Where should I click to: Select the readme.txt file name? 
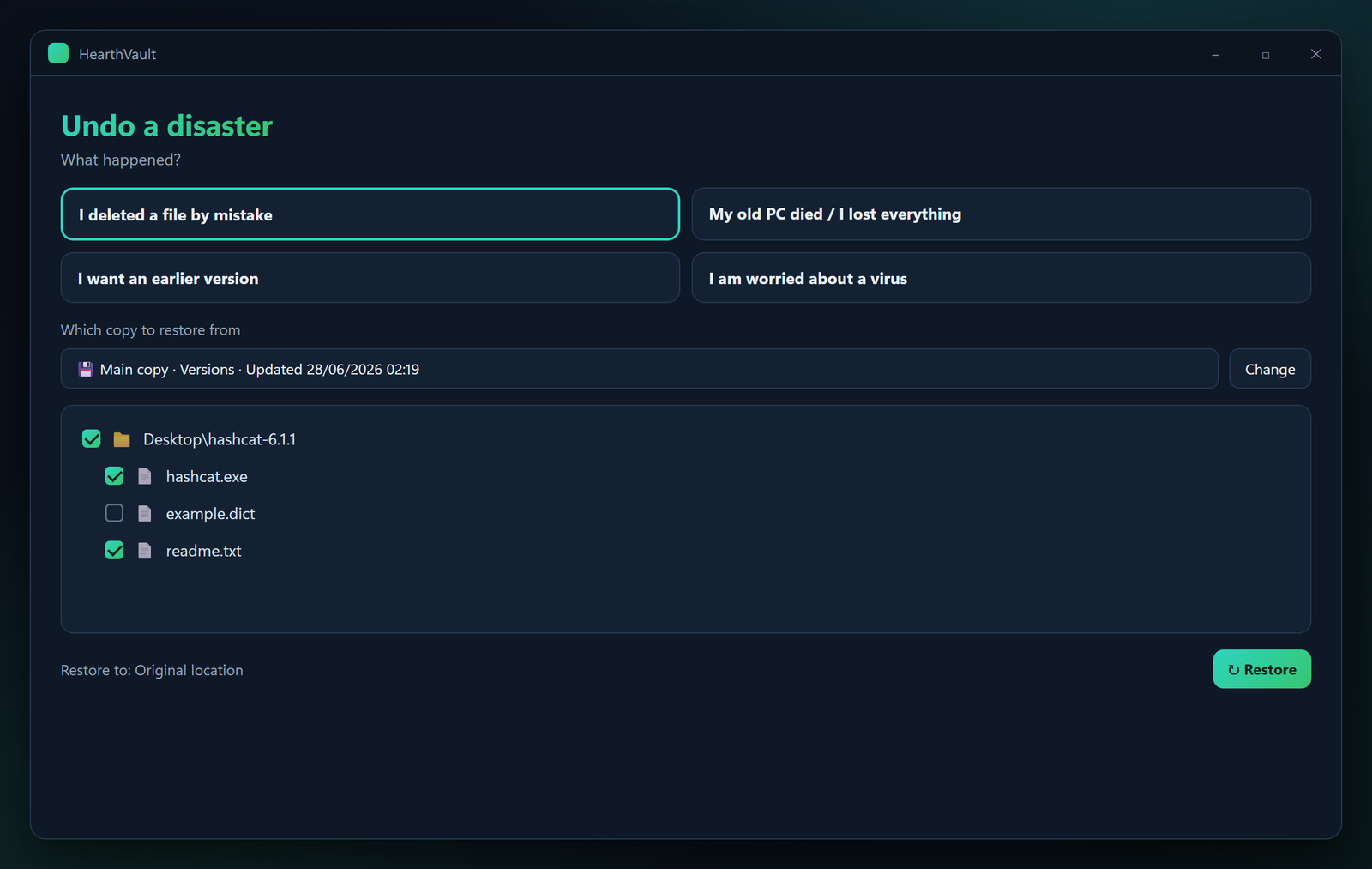point(204,551)
